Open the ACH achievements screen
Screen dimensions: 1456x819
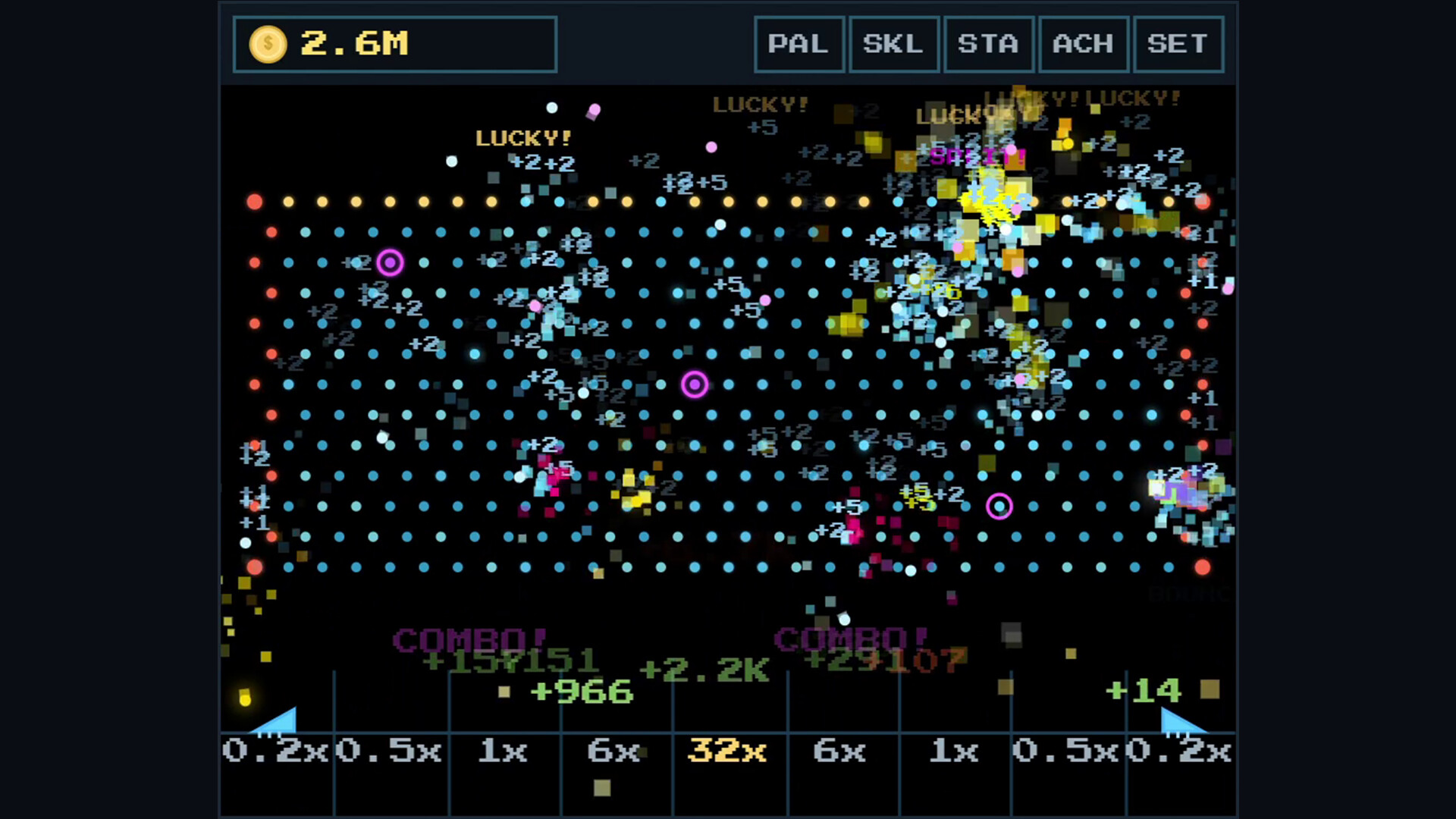1084,44
